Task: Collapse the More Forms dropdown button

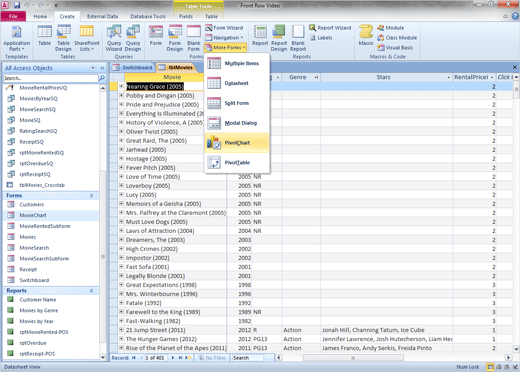Action: 225,48
